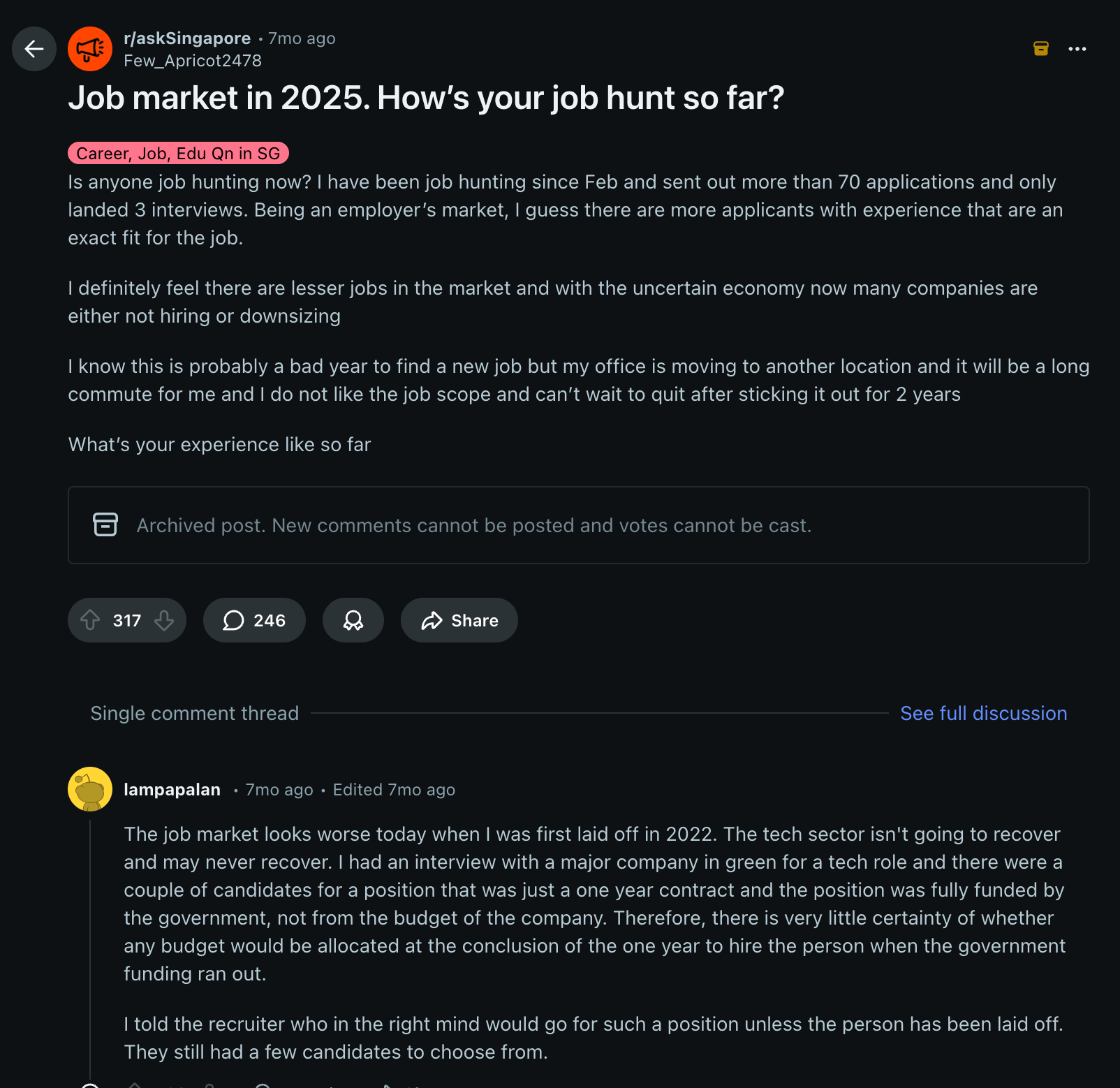Upvote the job market post
The width and height of the screenshot is (1120, 1088).
tap(90, 620)
